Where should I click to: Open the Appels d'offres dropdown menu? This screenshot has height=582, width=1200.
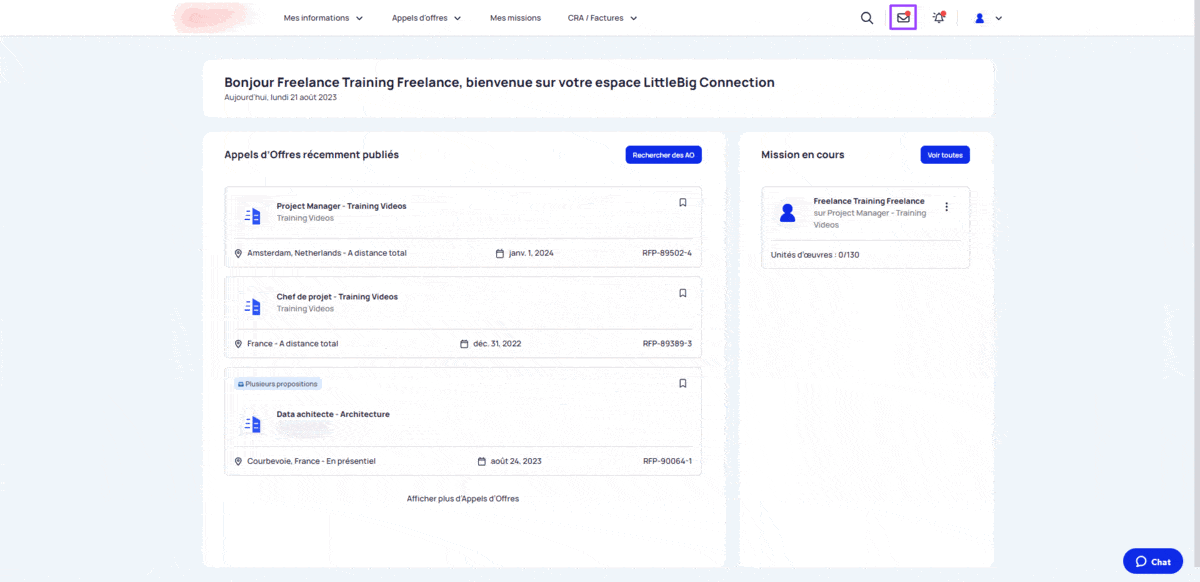[426, 18]
